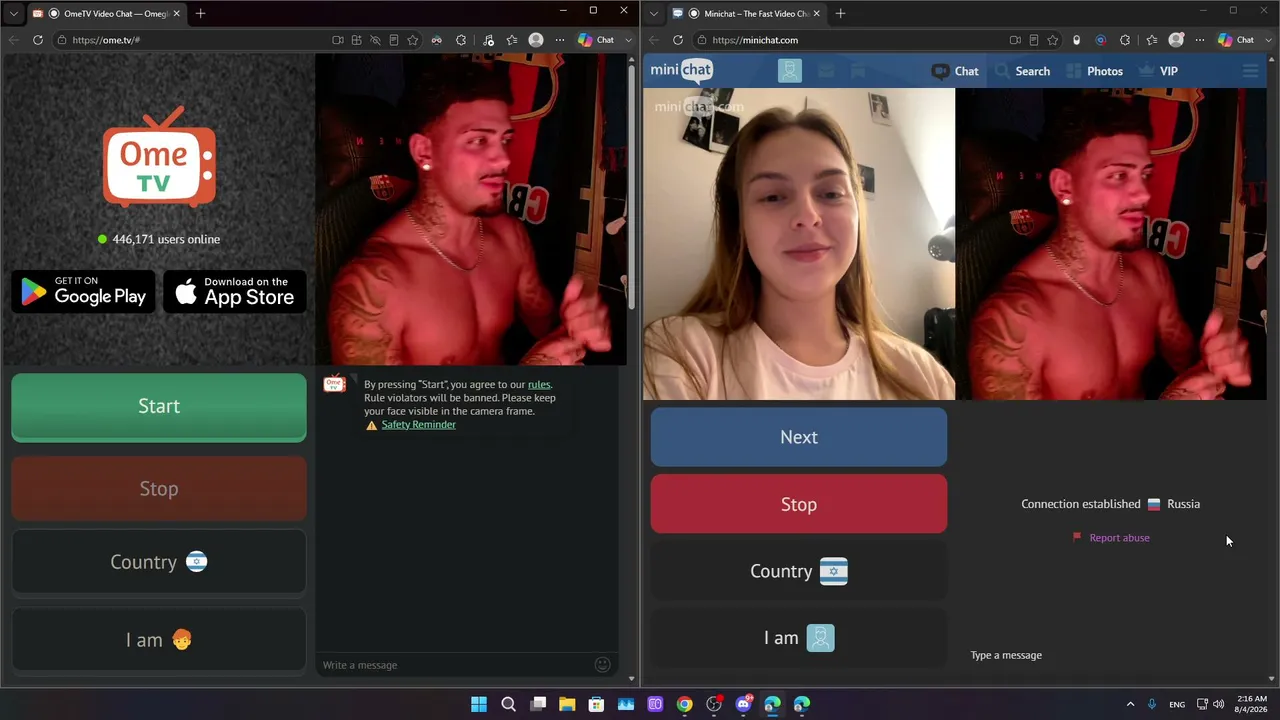Open File Explorer from taskbar
The width and height of the screenshot is (1280, 720).
567,704
